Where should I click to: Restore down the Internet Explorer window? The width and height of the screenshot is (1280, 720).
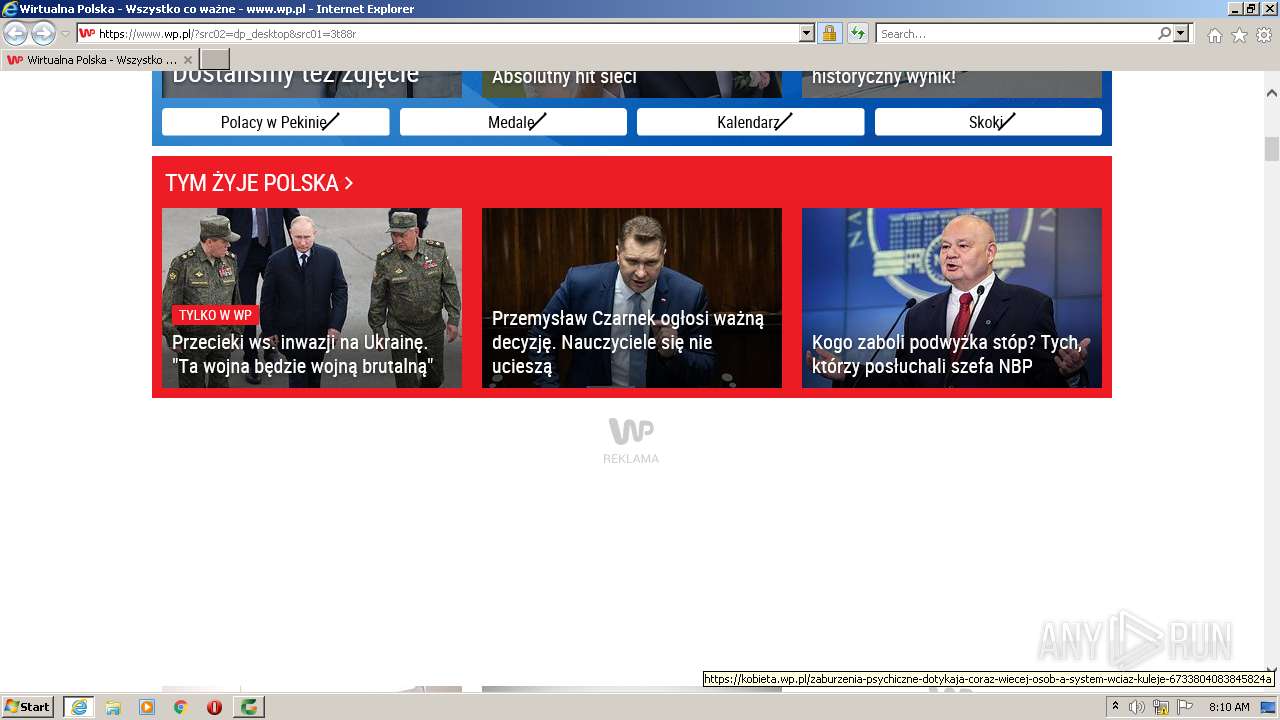[1251, 9]
